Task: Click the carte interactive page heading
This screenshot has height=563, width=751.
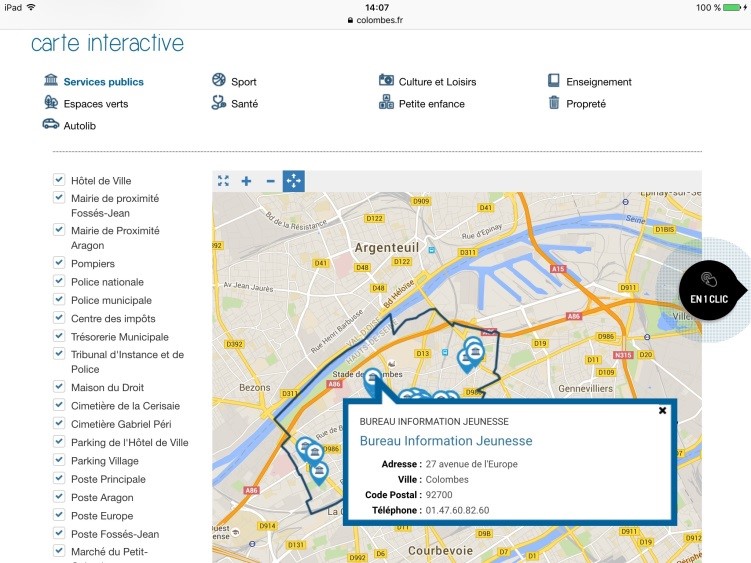Action: [x=107, y=43]
